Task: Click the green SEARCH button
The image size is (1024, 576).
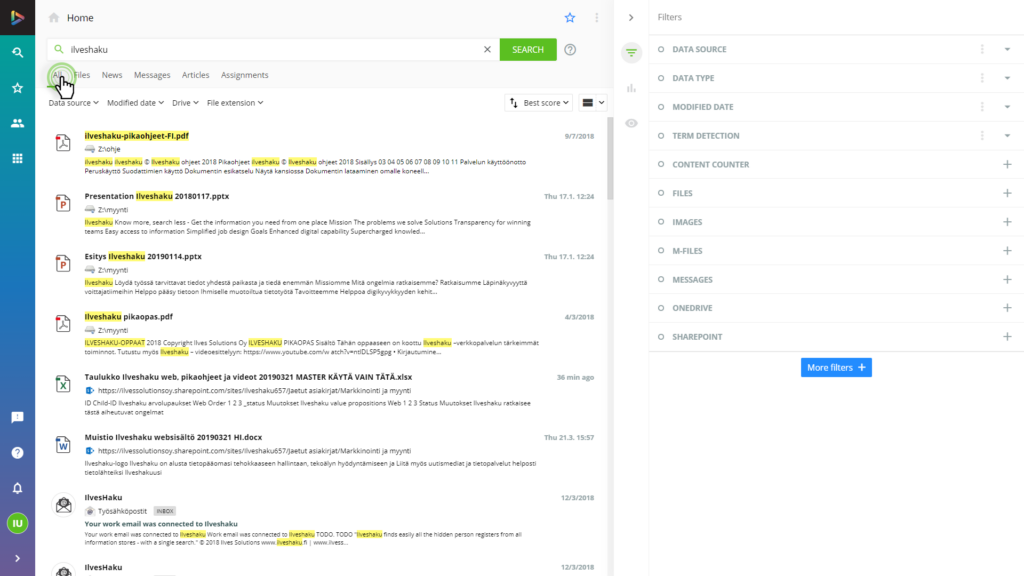Action: (x=528, y=50)
